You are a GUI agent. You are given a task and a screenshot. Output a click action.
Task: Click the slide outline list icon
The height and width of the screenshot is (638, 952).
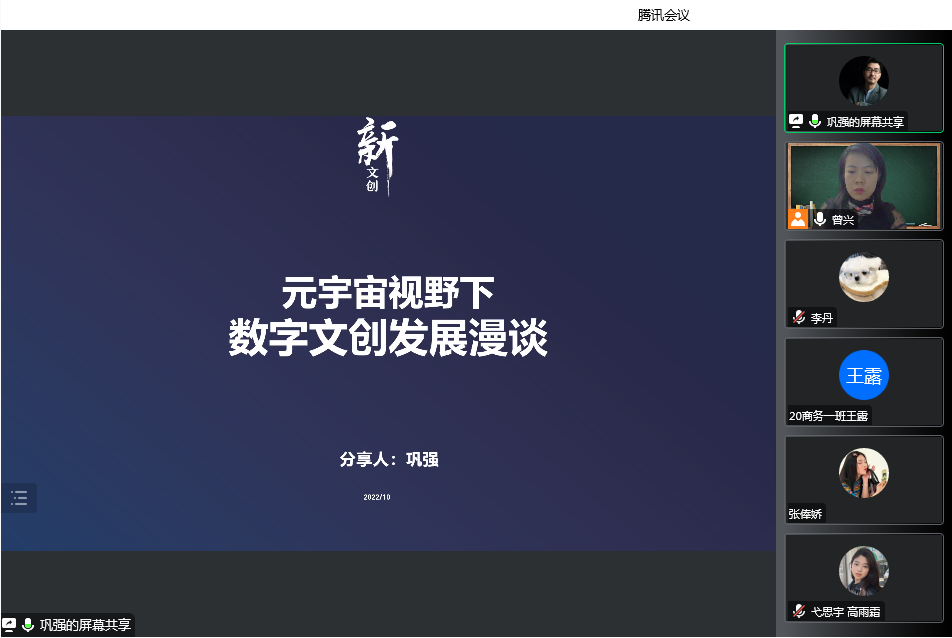tap(19, 498)
